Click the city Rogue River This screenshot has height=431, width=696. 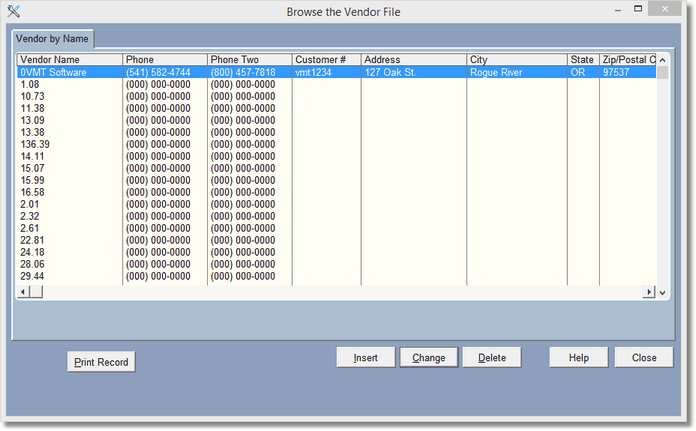496,72
